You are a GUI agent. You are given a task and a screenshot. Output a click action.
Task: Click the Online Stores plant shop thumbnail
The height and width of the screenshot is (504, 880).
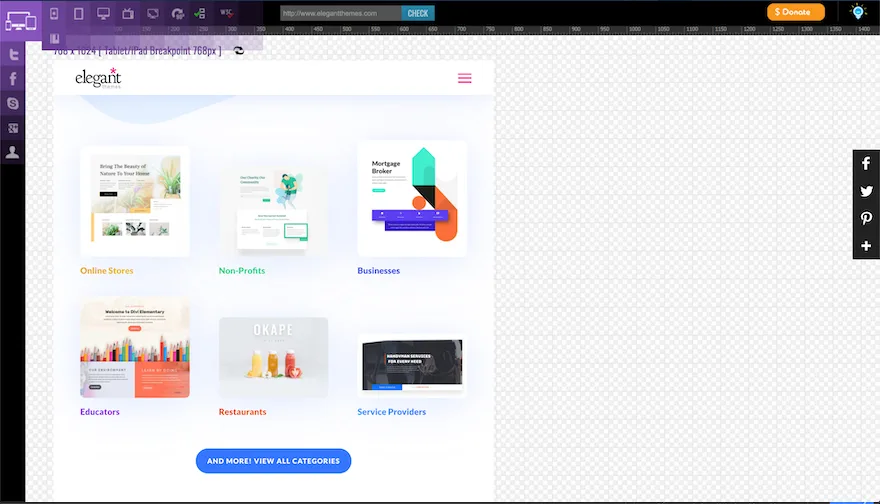pos(135,201)
